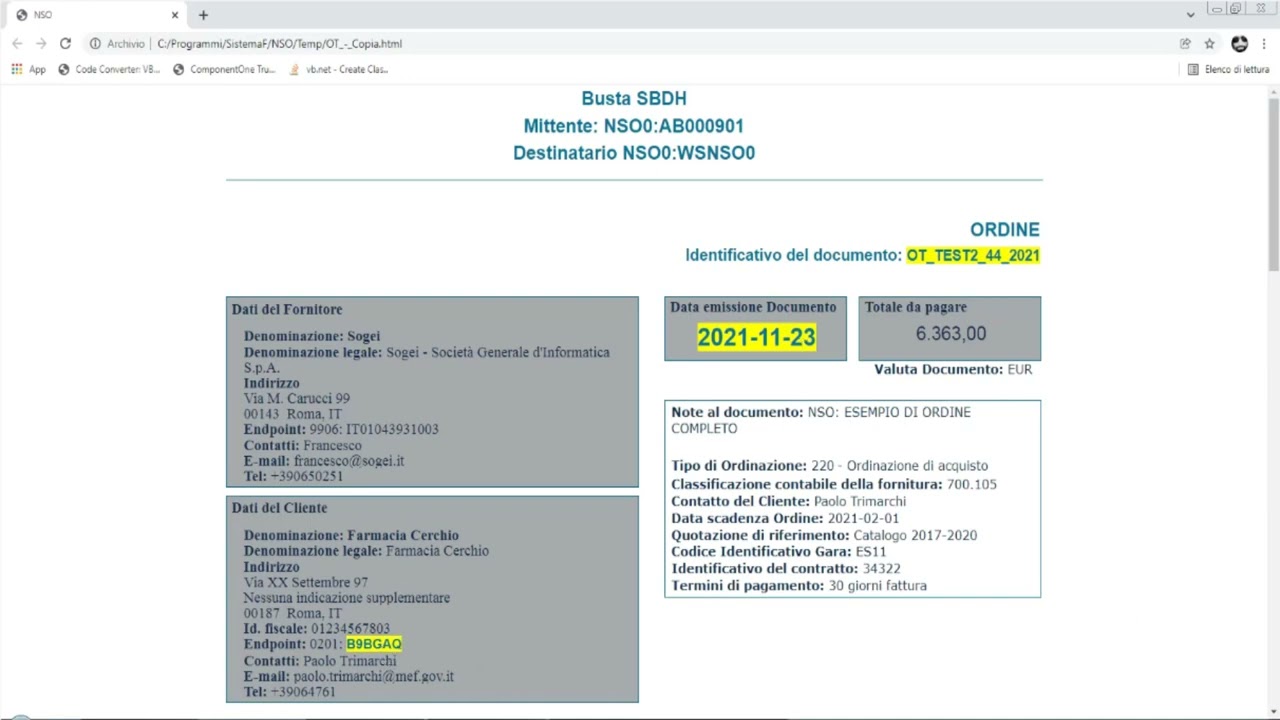Viewport: 1280px width, 720px height.
Task: Click the Dati del Fornitore header
Action: pos(287,309)
